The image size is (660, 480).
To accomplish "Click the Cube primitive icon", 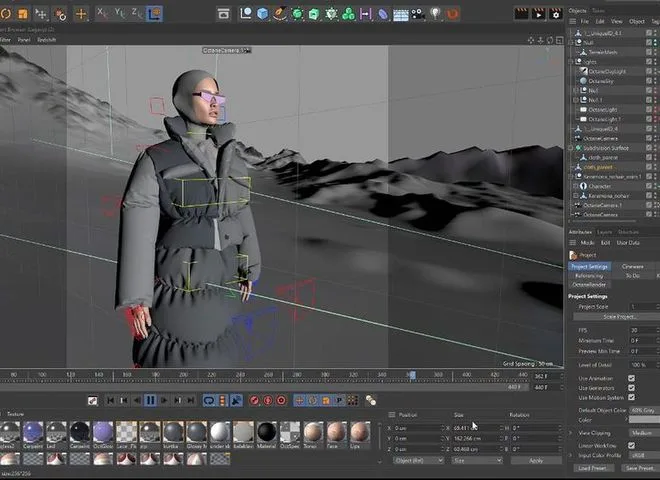I will click(263, 14).
